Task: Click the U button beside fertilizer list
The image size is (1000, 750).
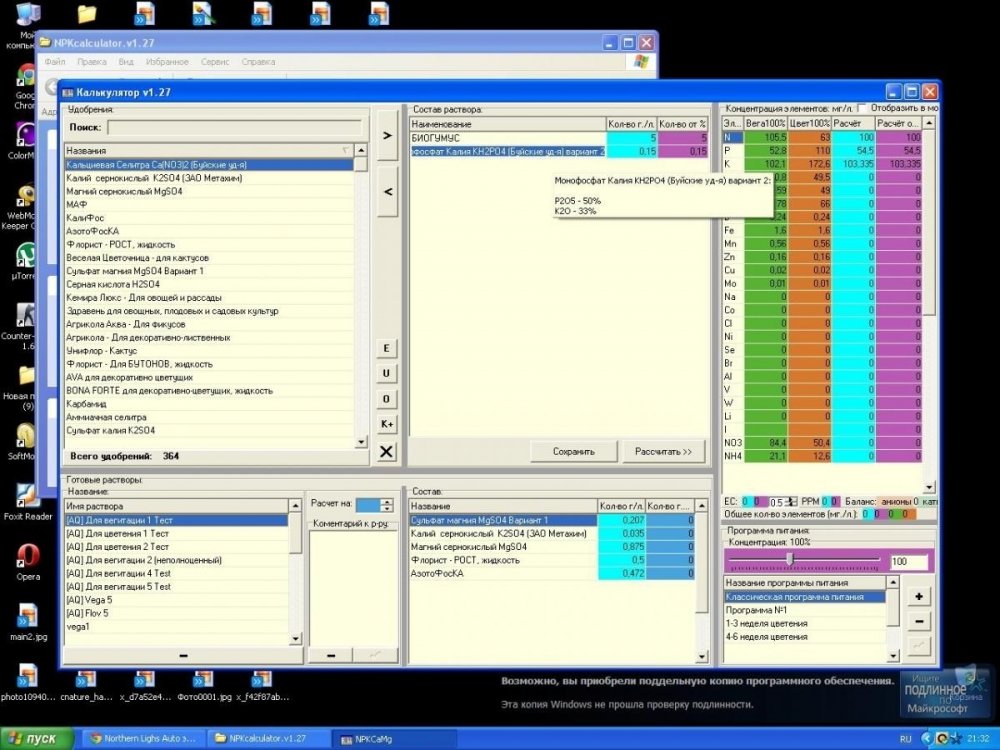Action: click(386, 374)
